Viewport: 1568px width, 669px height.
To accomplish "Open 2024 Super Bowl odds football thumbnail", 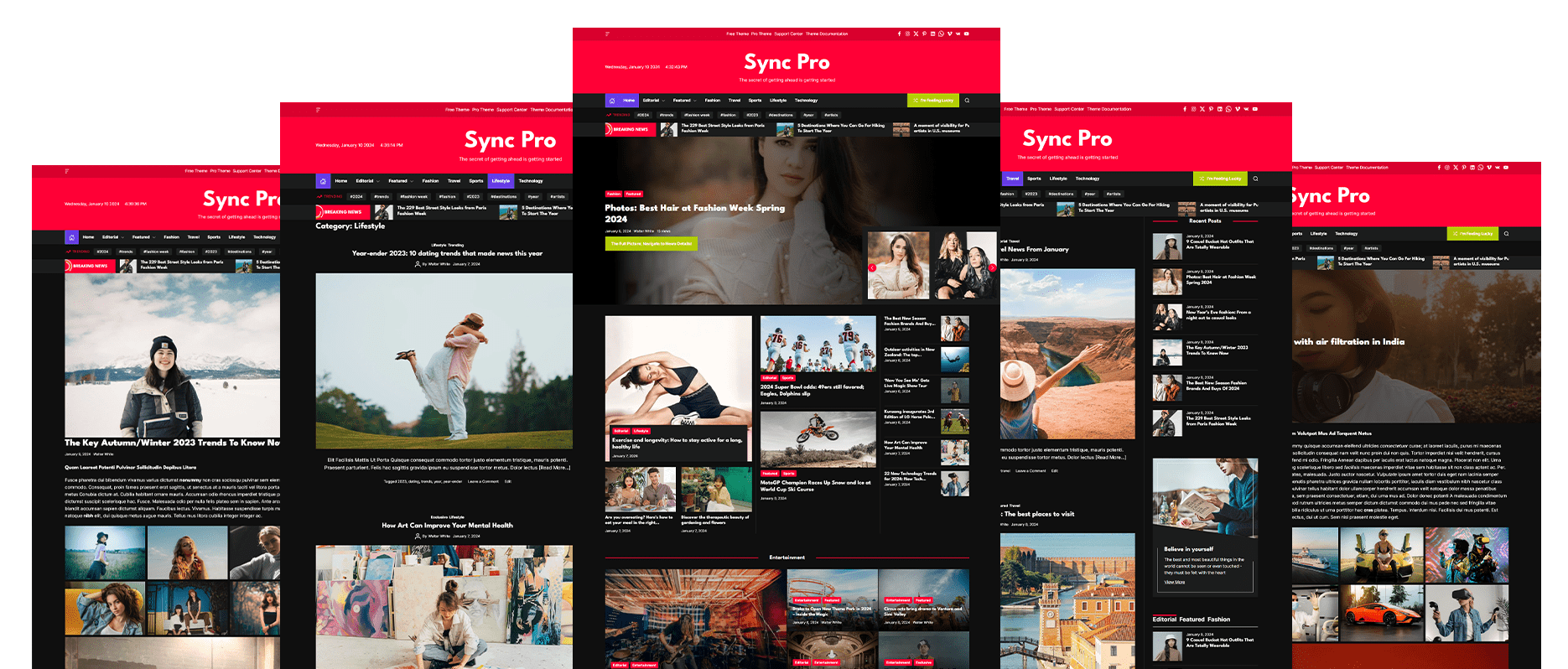I will tap(818, 344).
